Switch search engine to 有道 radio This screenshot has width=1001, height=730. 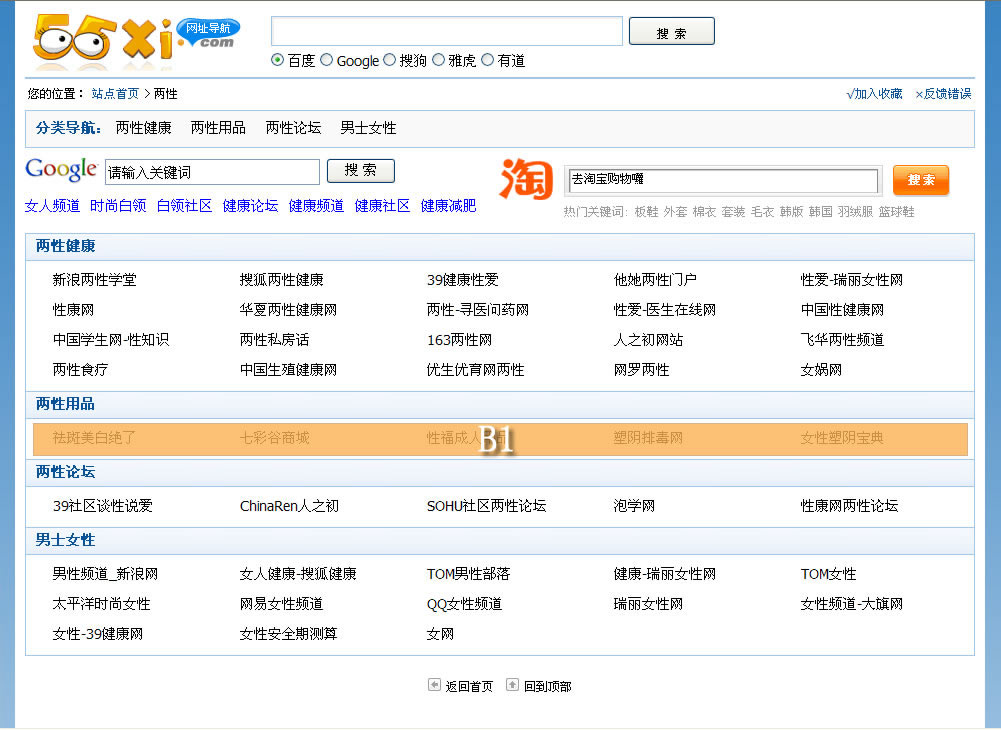point(488,60)
